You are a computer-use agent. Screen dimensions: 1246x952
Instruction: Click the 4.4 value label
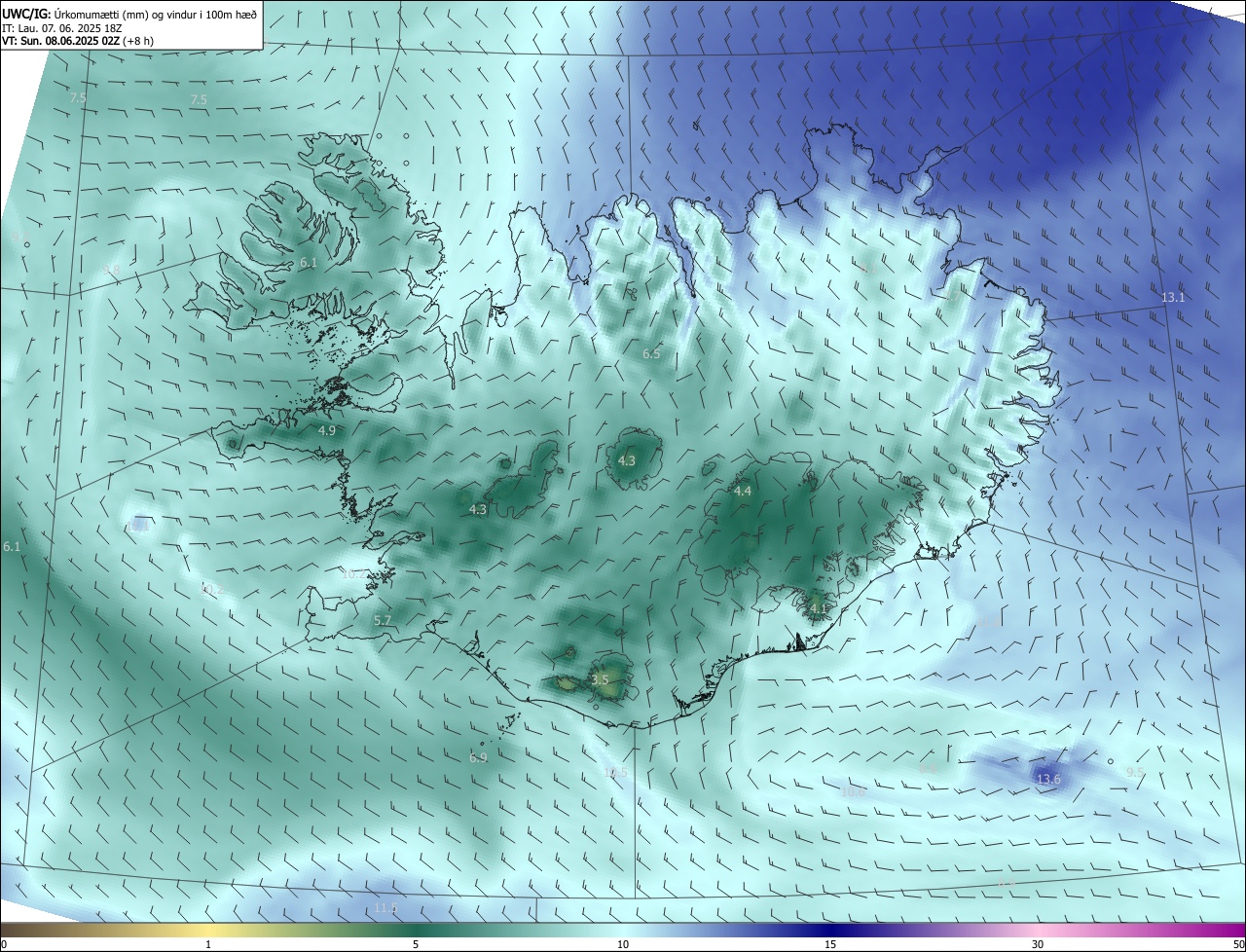pyautogui.click(x=743, y=492)
